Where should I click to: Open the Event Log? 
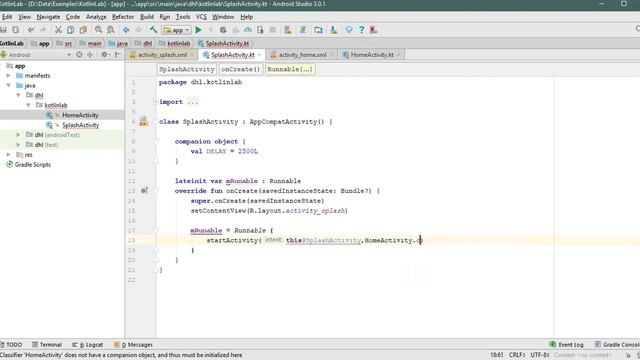click(566, 344)
